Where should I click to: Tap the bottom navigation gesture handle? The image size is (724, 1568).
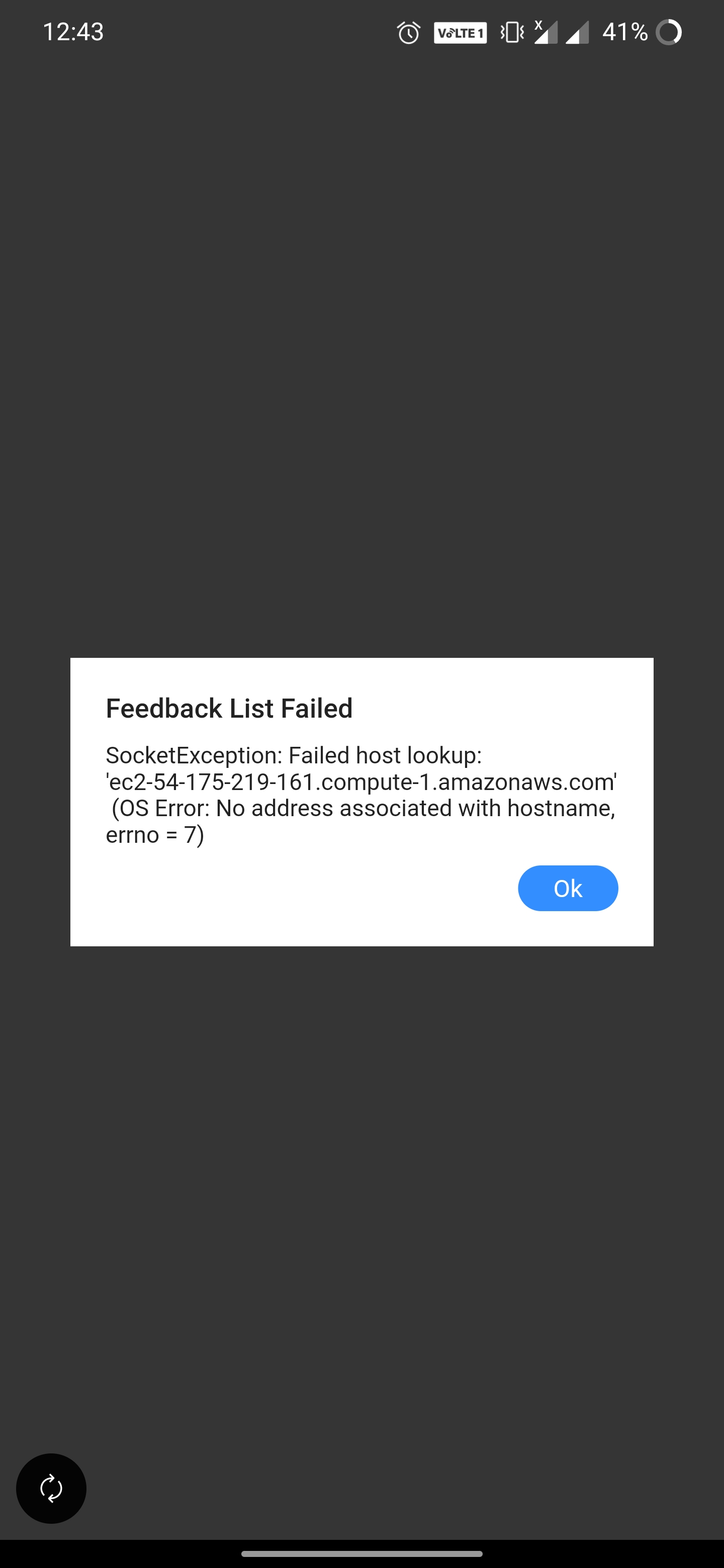(361, 1553)
